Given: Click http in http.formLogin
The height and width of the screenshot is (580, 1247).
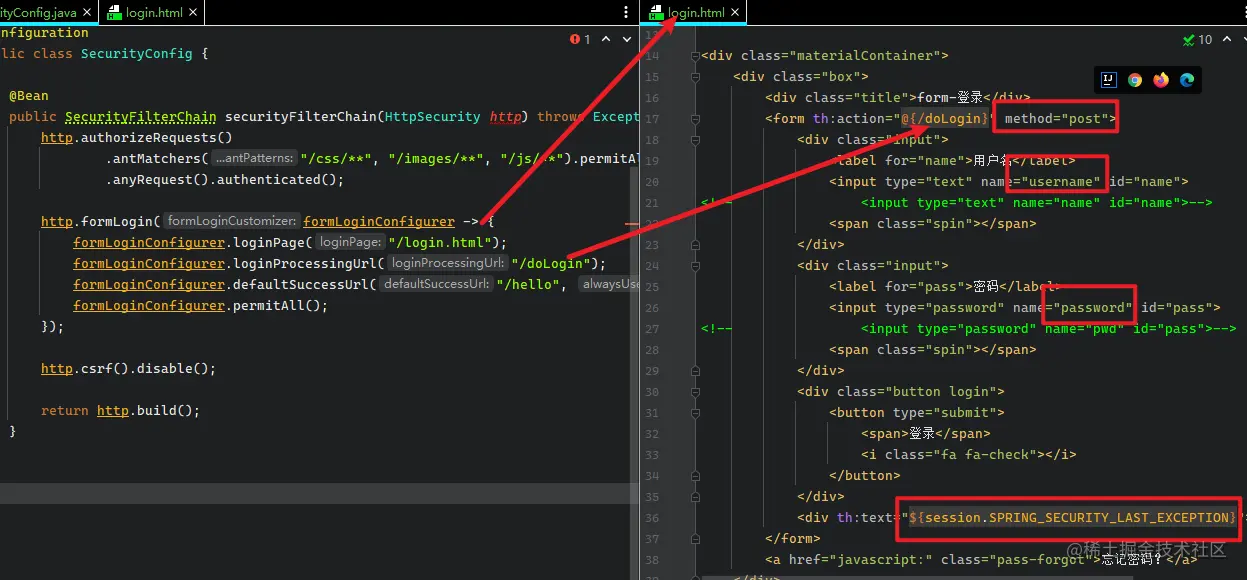Looking at the screenshot, I should (x=57, y=222).
